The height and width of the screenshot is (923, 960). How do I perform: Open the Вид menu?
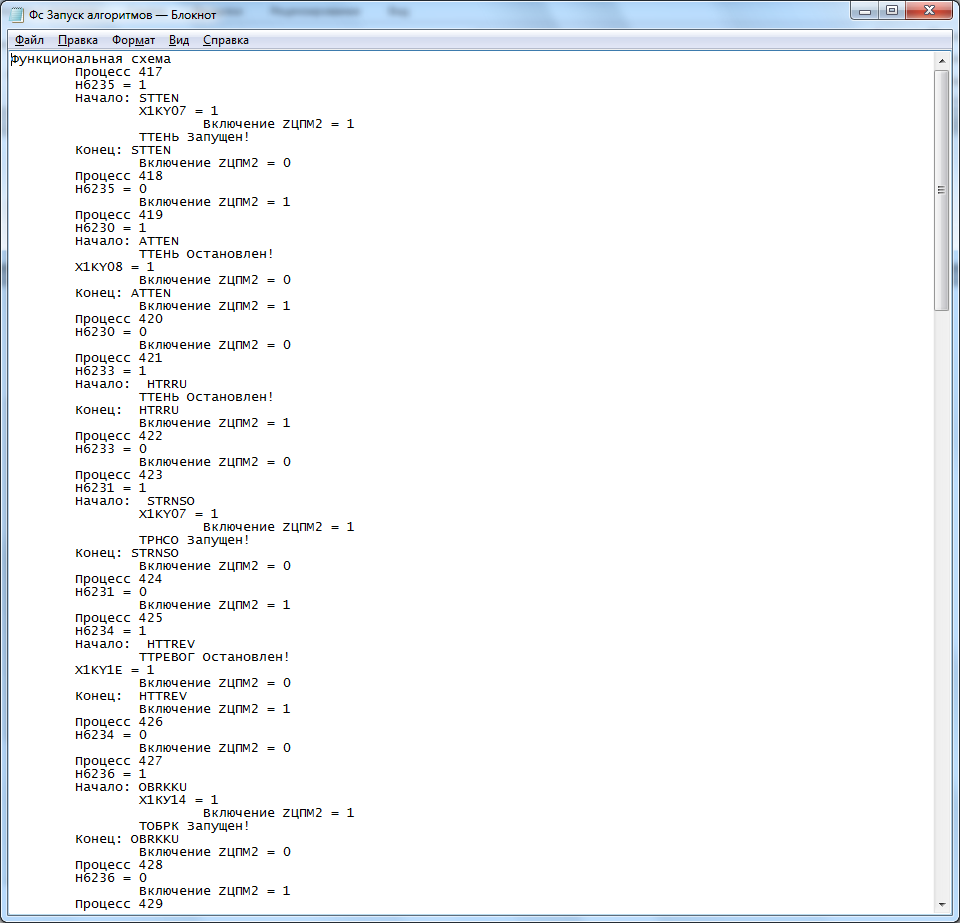(x=179, y=40)
